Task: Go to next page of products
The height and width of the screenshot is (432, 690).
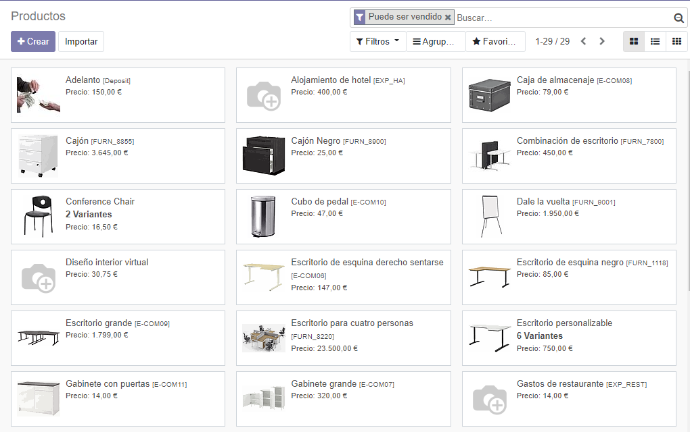Action: click(601, 41)
